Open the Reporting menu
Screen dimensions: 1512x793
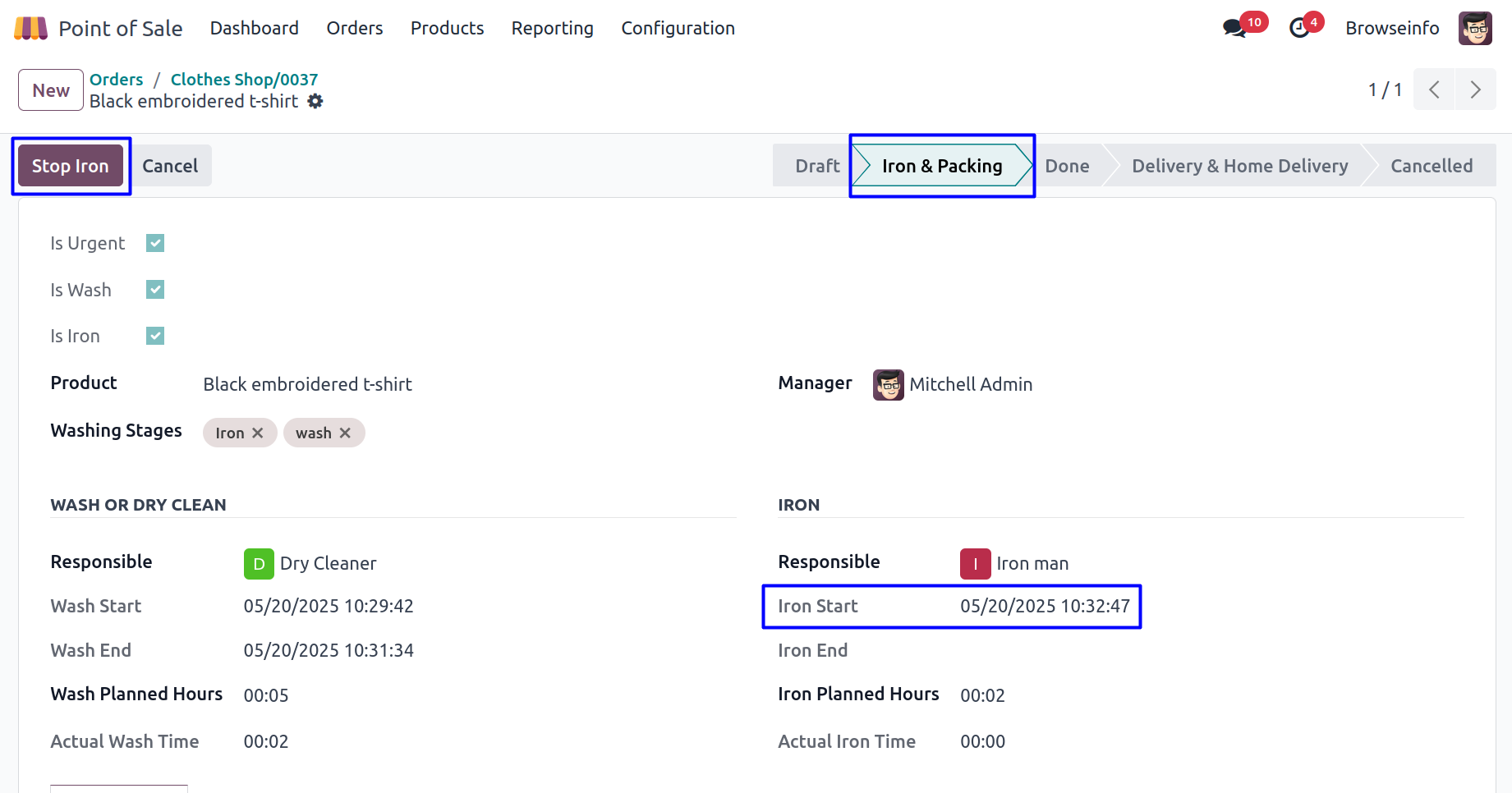point(552,29)
